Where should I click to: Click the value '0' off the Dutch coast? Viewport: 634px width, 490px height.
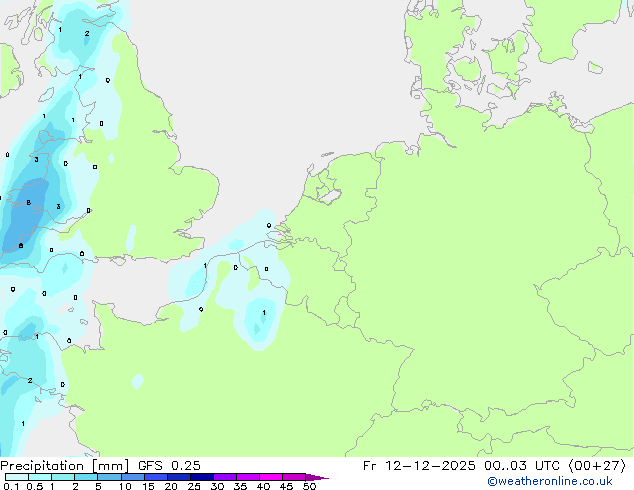269,226
